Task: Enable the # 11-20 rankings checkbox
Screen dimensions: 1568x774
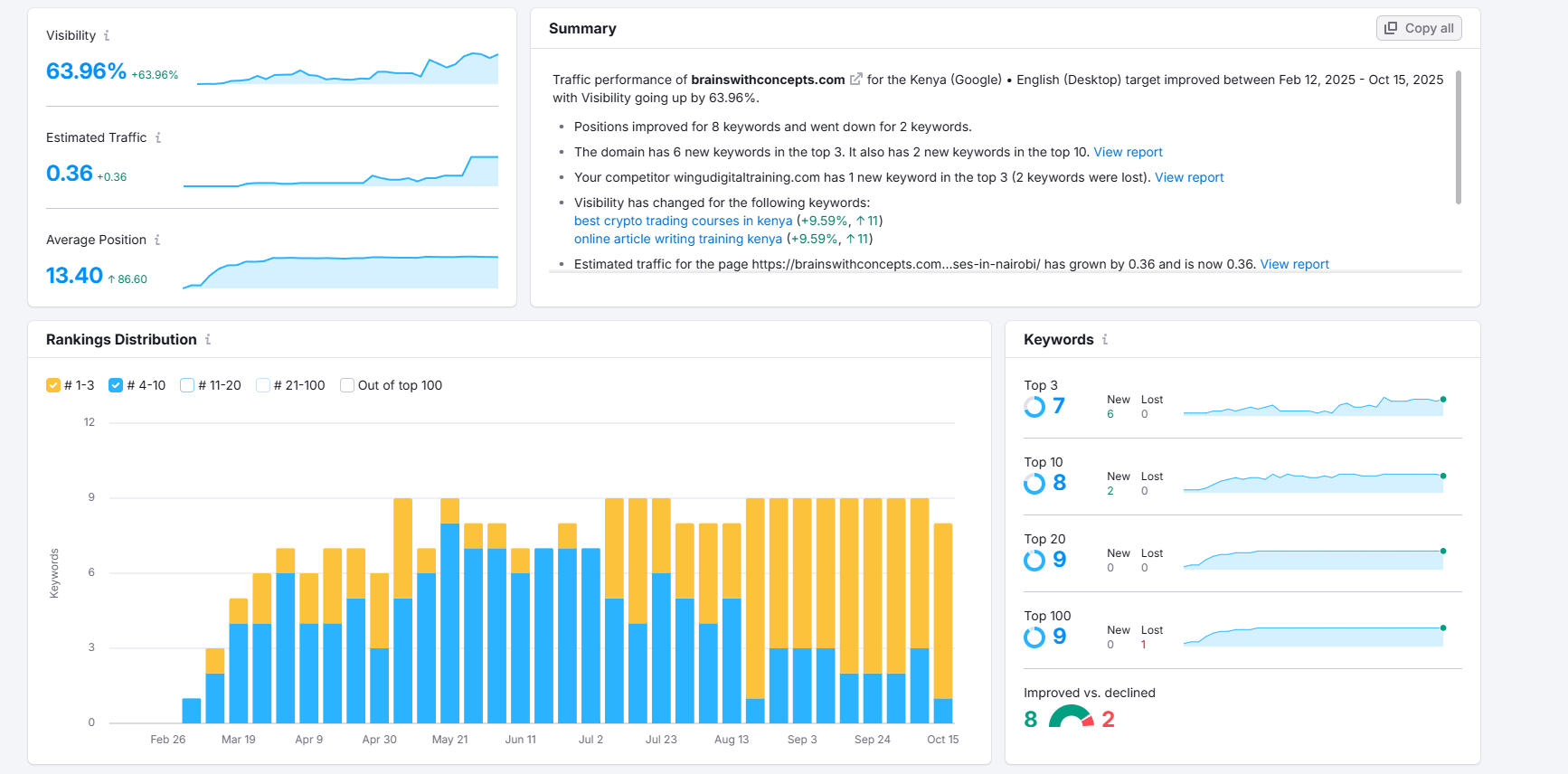Action: coord(187,385)
